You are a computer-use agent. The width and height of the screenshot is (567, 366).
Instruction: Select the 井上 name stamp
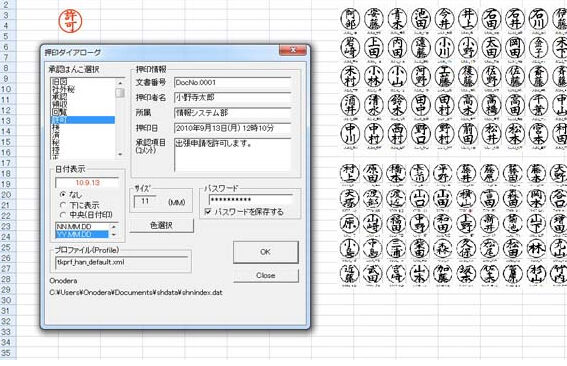coord(468,19)
